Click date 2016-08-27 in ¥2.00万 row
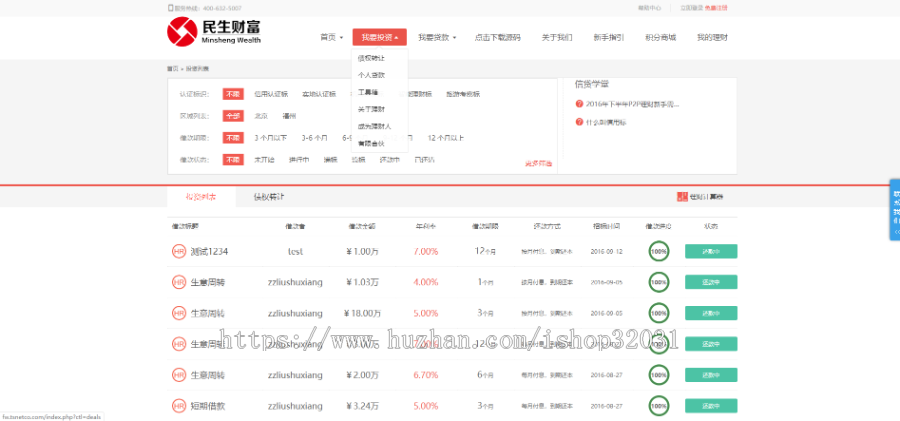900x421 pixels. (606, 375)
